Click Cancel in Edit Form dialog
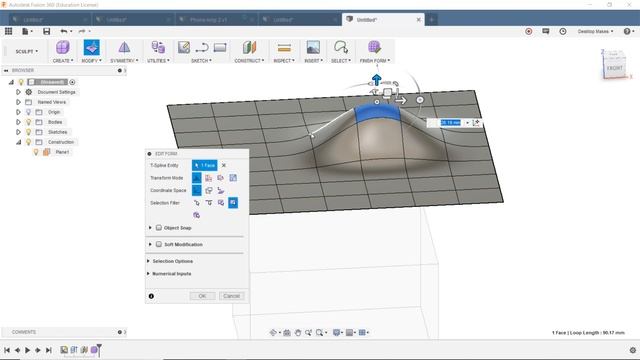Image resolution: width=640 pixels, height=360 pixels. [231, 296]
